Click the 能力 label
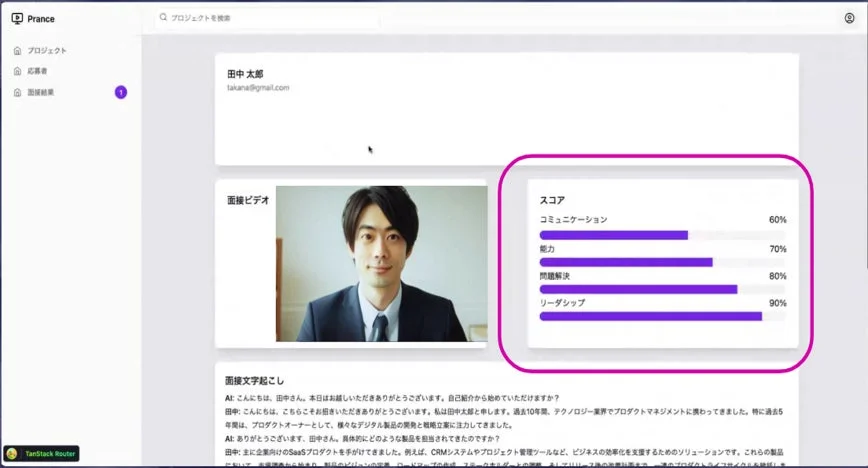Screen dimensions: 868x468 (547, 249)
